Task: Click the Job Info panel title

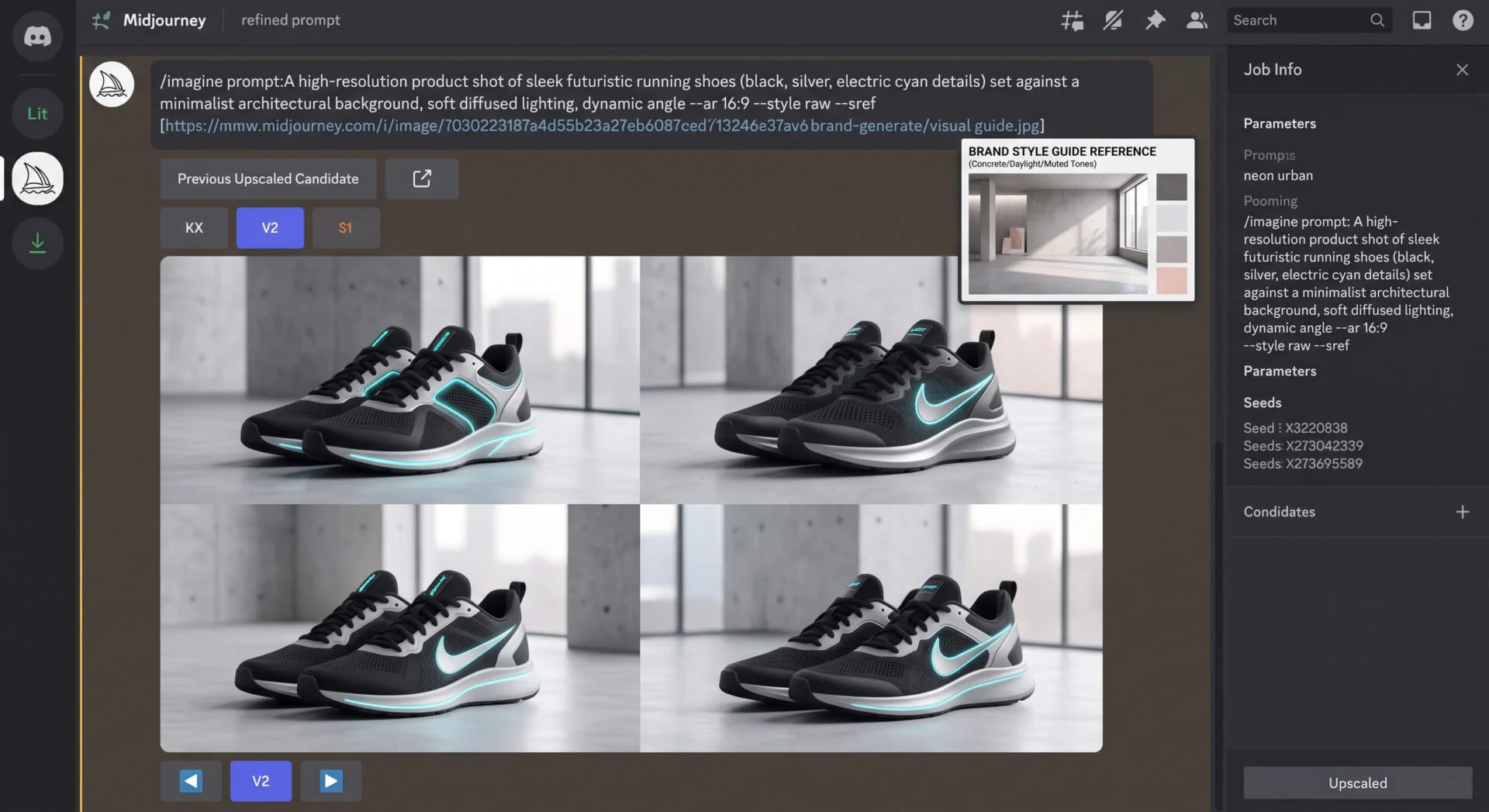Action: click(x=1272, y=69)
